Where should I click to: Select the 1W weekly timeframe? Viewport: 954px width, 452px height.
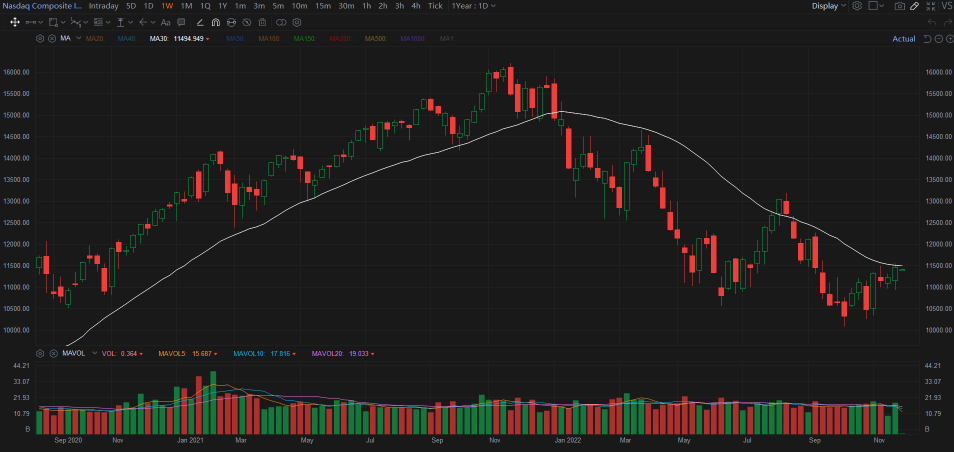[x=167, y=5]
